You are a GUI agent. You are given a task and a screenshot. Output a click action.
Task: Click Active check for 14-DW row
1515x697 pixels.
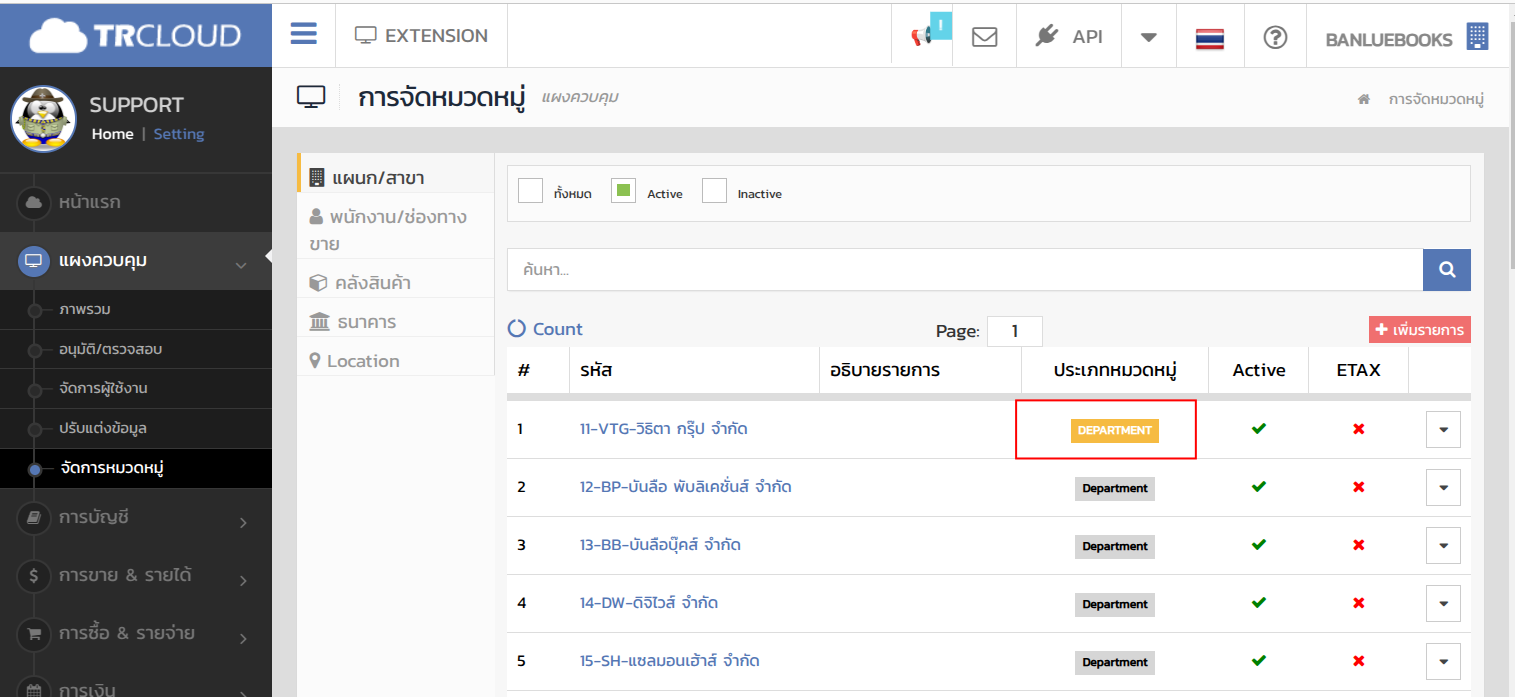pyautogui.click(x=1259, y=603)
